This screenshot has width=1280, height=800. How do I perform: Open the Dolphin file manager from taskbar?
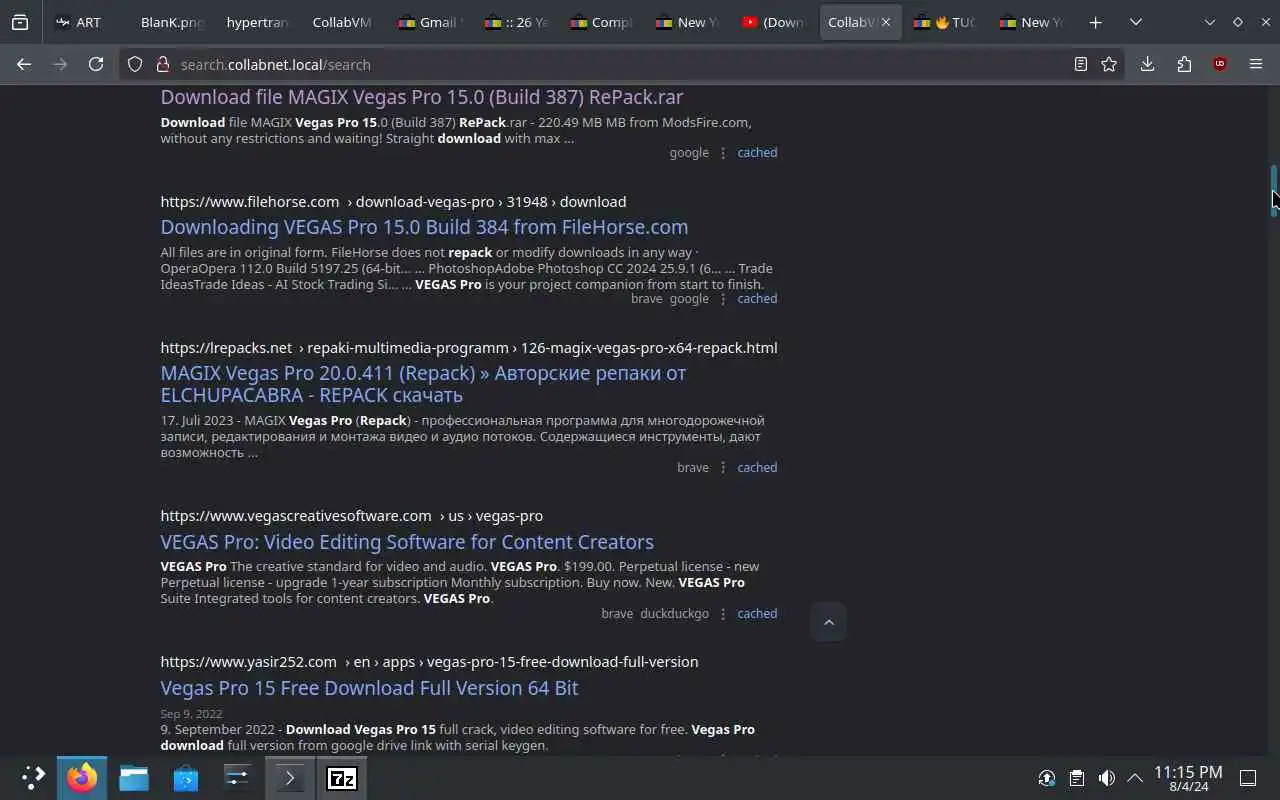[134, 778]
